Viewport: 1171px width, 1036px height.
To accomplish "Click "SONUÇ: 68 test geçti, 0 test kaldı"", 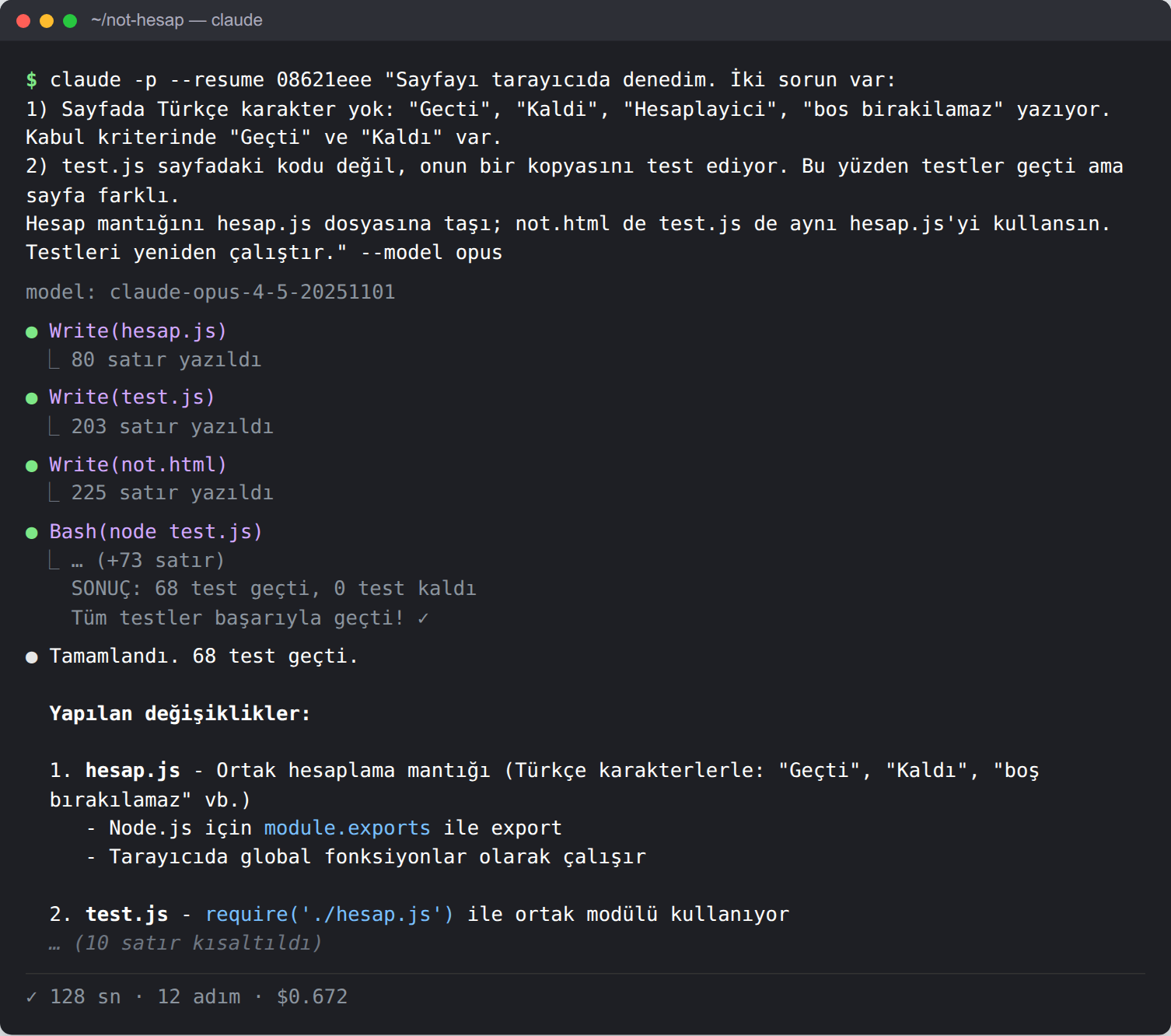I will (274, 589).
